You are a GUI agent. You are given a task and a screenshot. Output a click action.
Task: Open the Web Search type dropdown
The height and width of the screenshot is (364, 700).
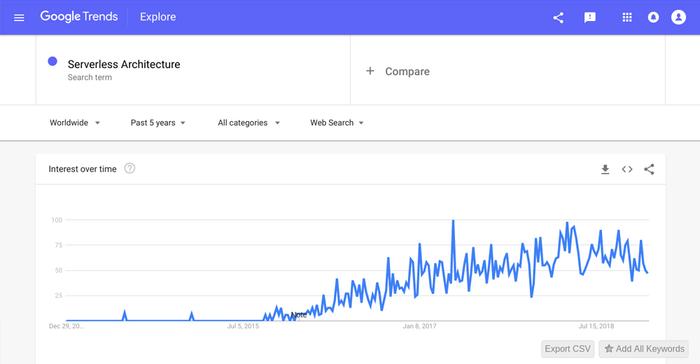pyautogui.click(x=337, y=123)
